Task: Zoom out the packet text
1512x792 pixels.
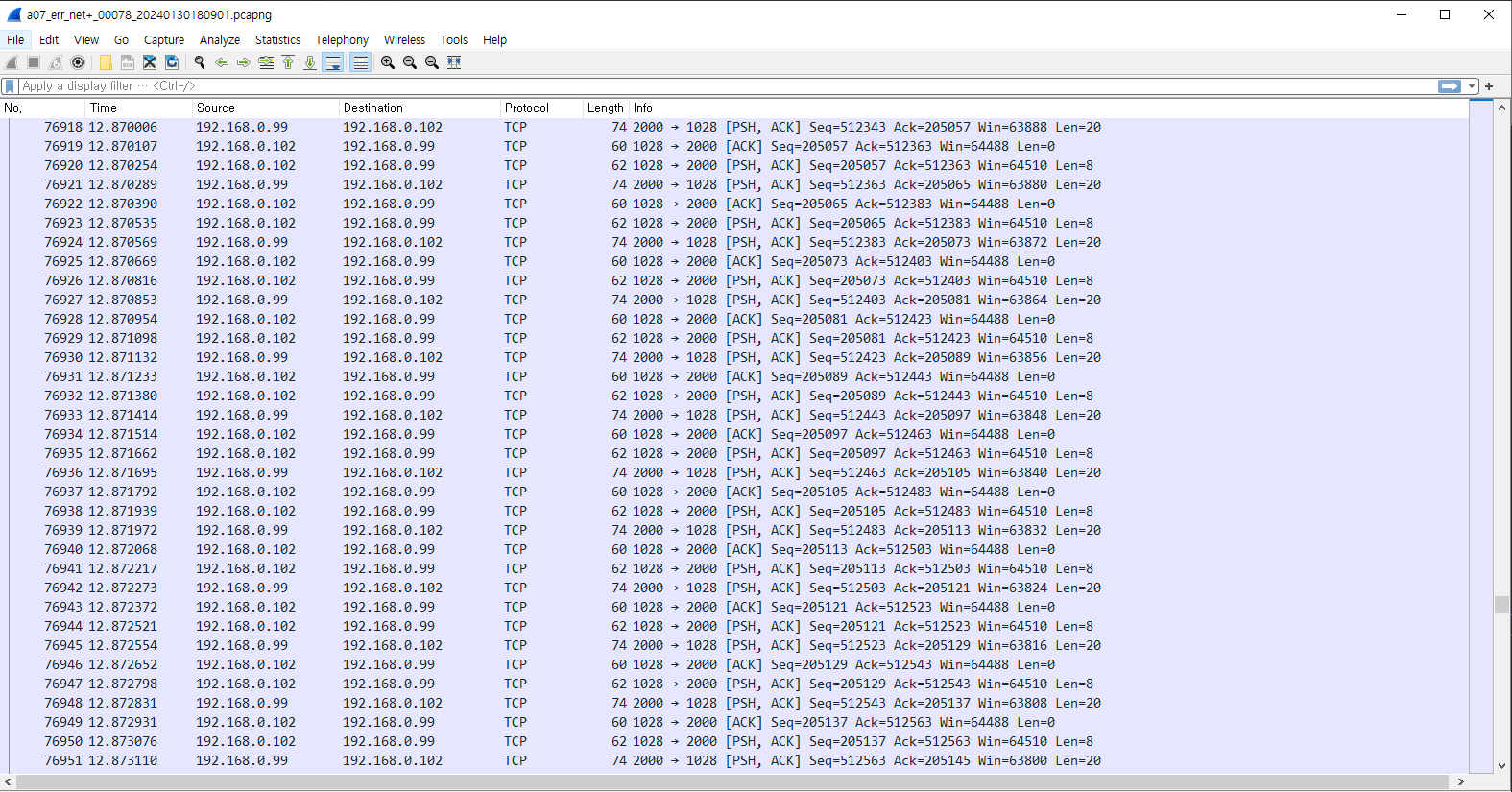Action: [410, 62]
